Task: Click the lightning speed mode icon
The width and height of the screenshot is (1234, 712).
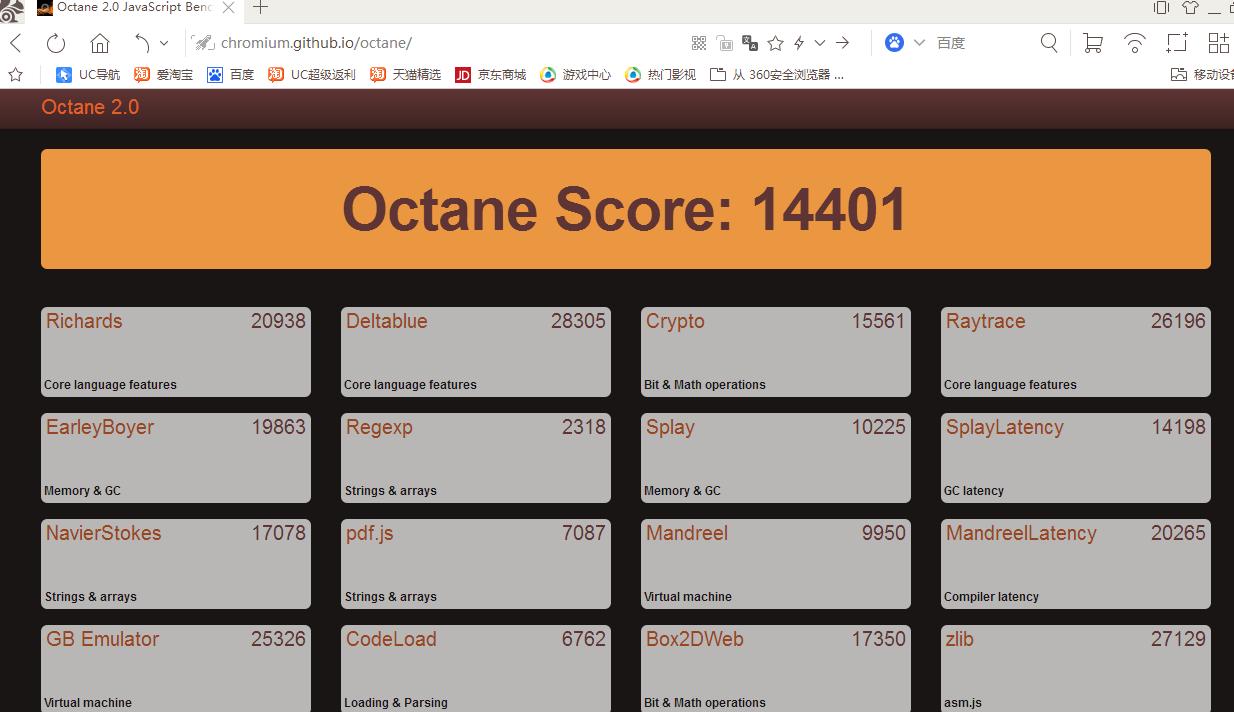Action: (799, 43)
